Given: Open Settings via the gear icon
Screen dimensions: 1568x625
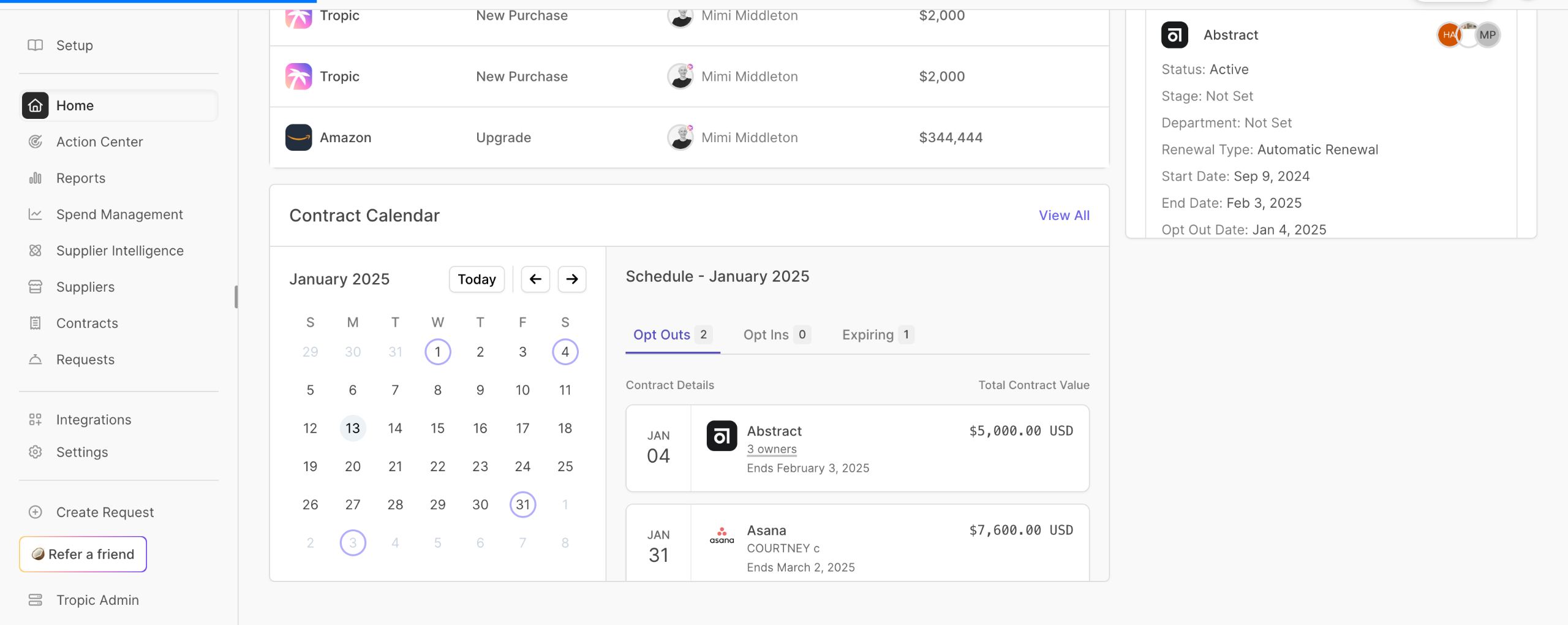Looking at the screenshot, I should [36, 452].
